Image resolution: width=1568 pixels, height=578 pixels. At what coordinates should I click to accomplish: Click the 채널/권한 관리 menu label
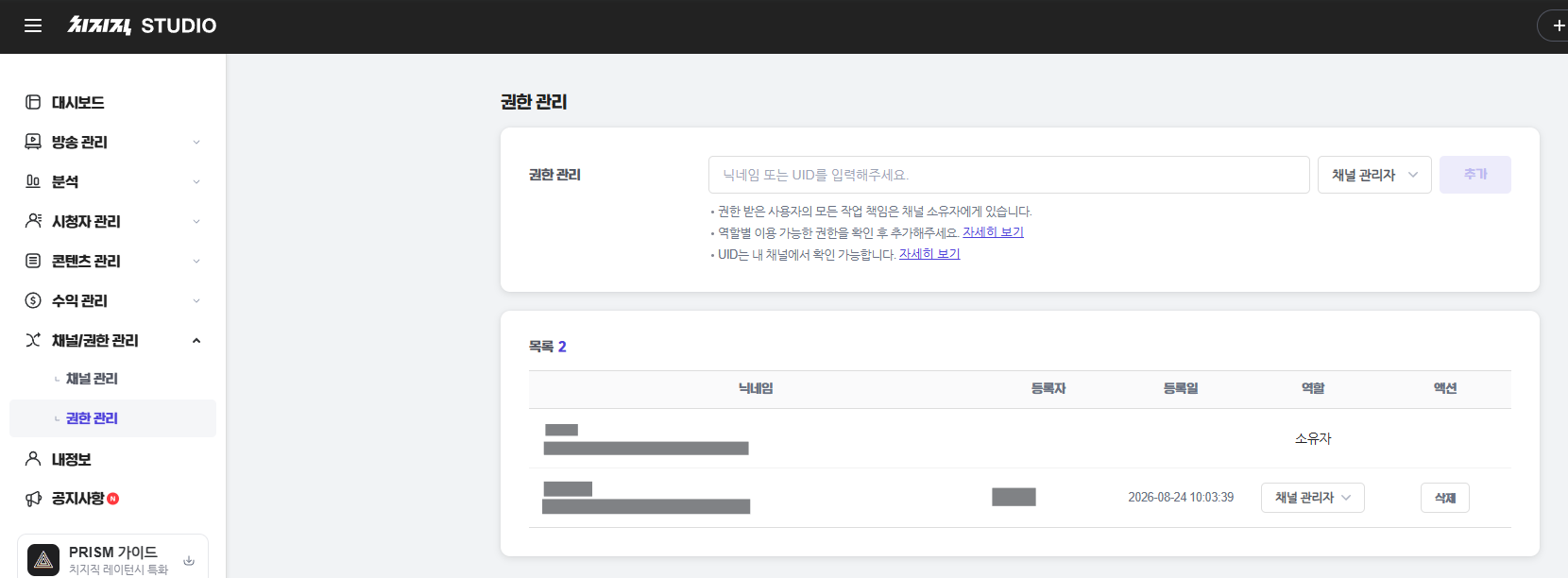click(94, 340)
